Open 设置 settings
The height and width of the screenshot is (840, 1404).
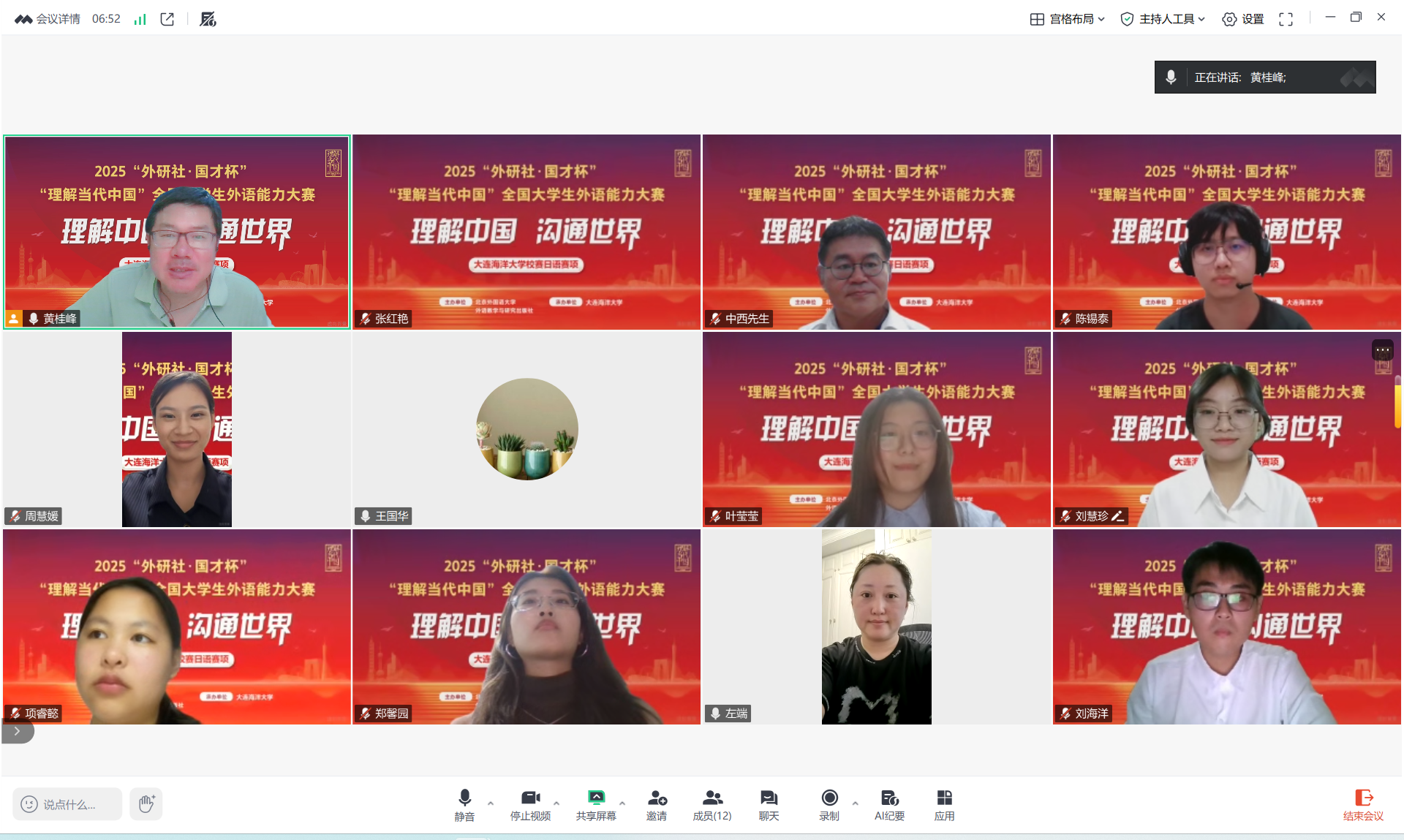click(1243, 19)
